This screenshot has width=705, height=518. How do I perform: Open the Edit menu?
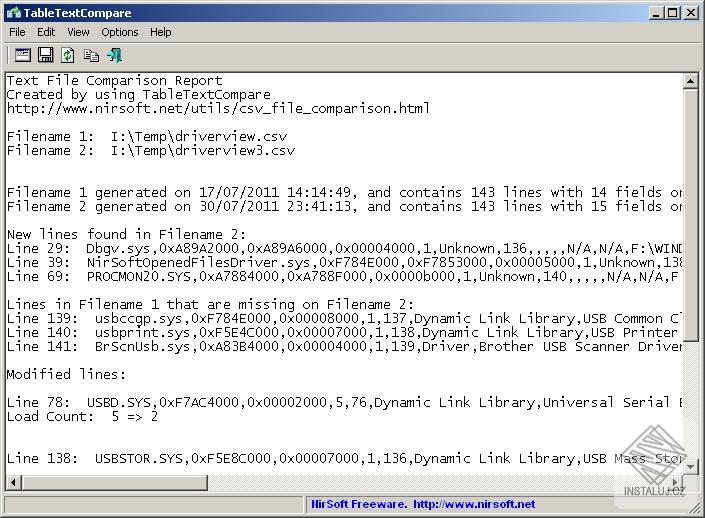[x=46, y=32]
